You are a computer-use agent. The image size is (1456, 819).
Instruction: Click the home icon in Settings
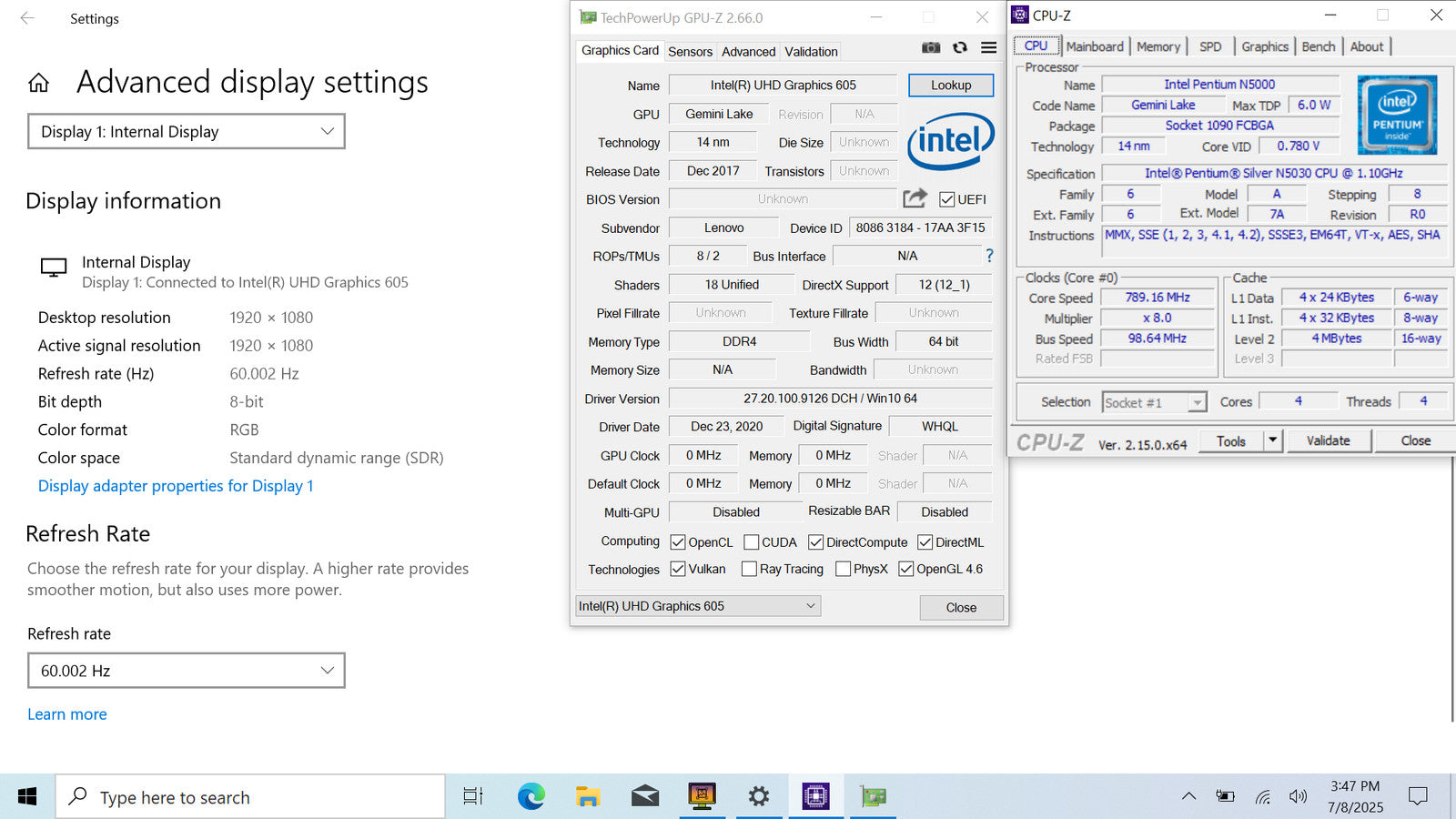[x=38, y=84]
